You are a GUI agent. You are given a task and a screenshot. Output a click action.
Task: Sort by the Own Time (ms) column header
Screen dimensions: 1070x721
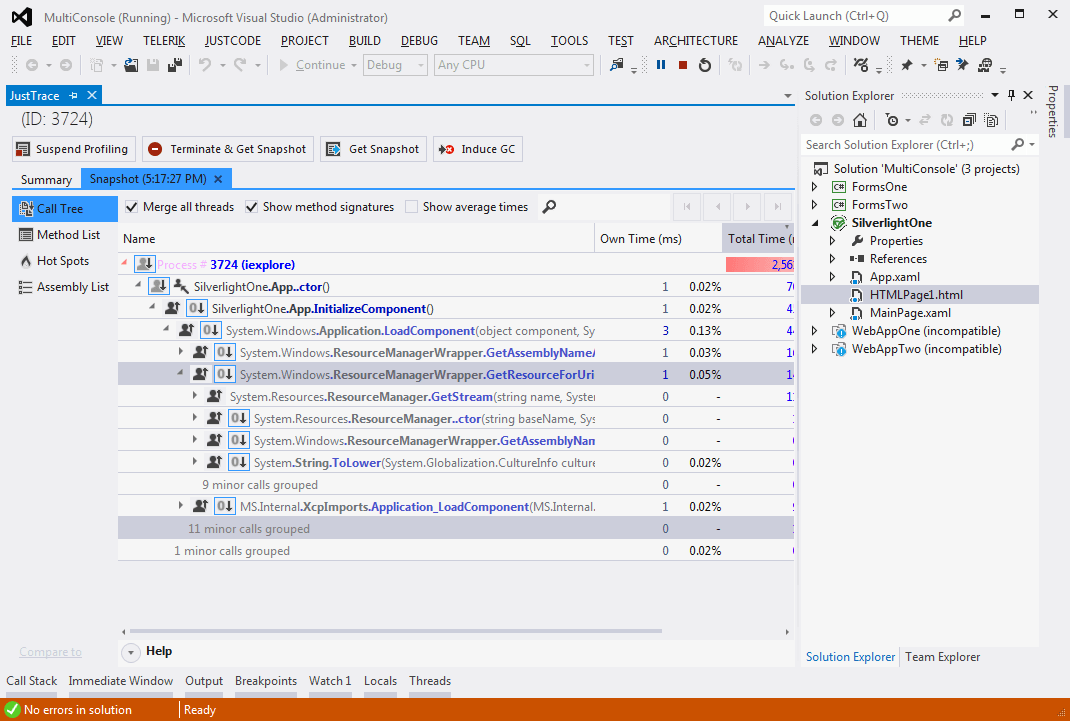coord(641,239)
